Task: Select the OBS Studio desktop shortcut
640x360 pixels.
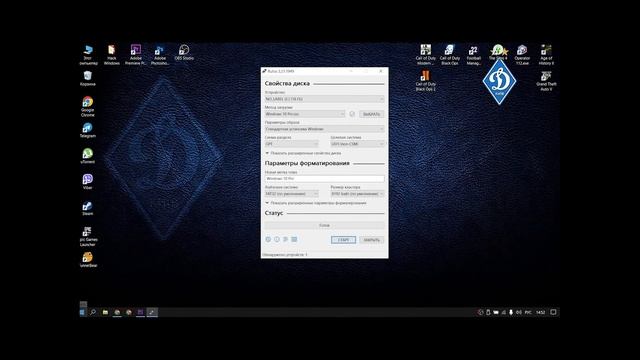Action: [184, 53]
